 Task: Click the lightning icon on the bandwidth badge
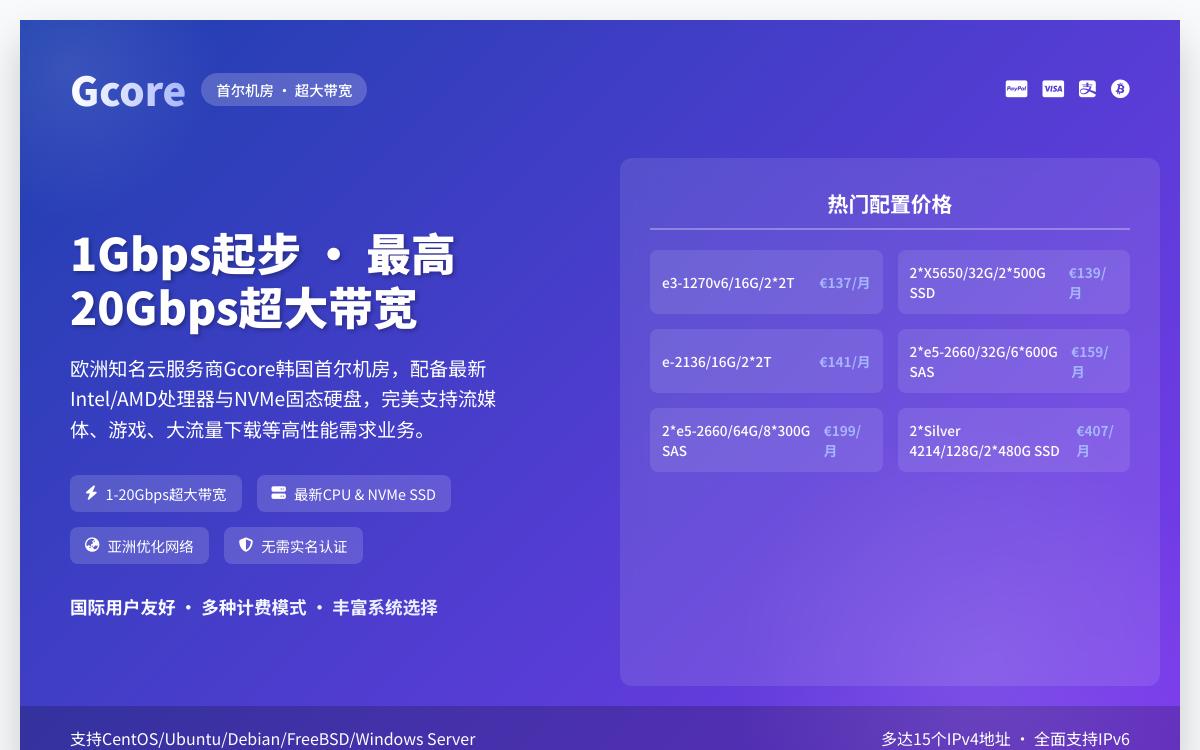click(x=91, y=493)
